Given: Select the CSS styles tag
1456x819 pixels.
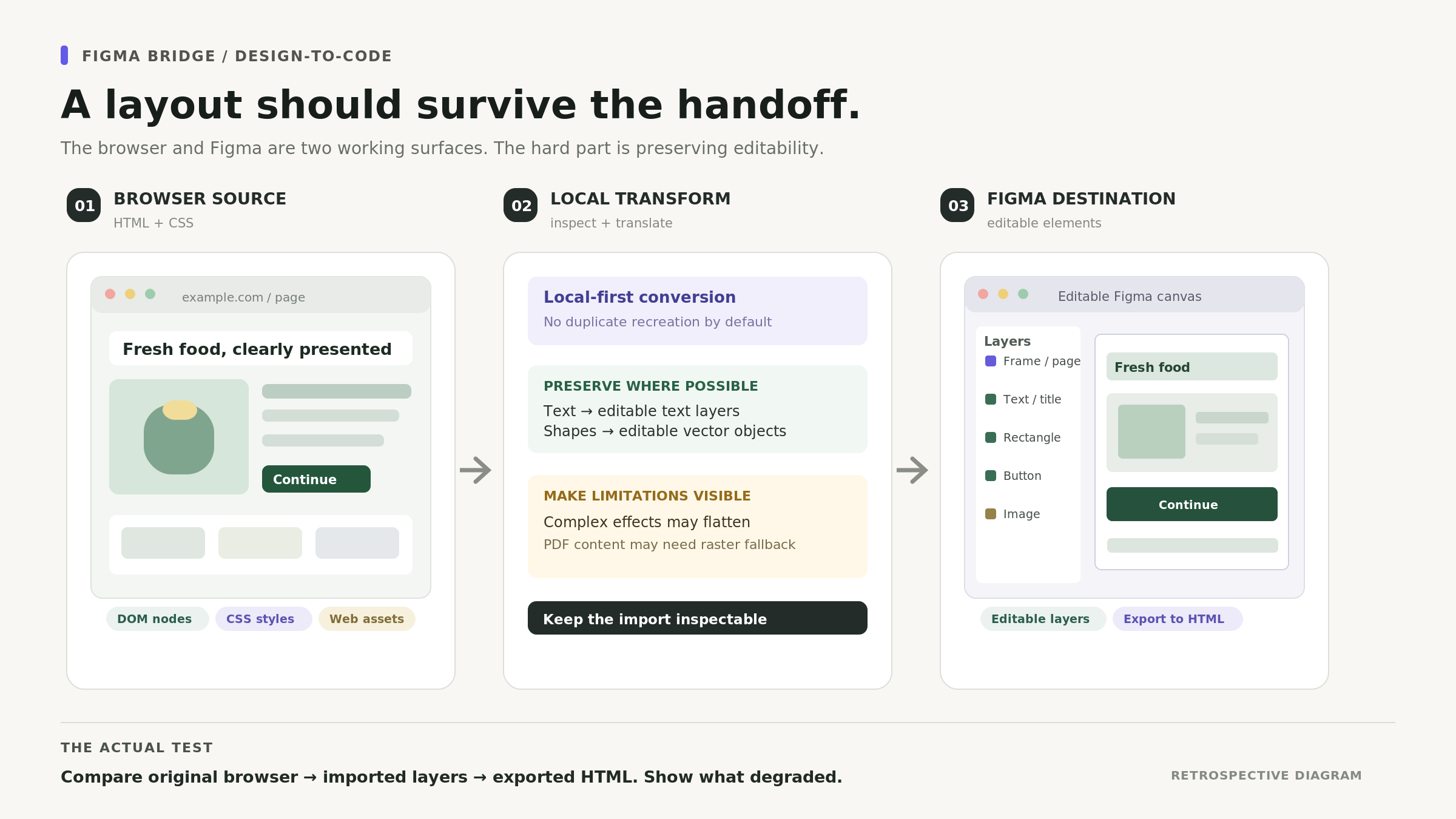Looking at the screenshot, I should pyautogui.click(x=263, y=619).
